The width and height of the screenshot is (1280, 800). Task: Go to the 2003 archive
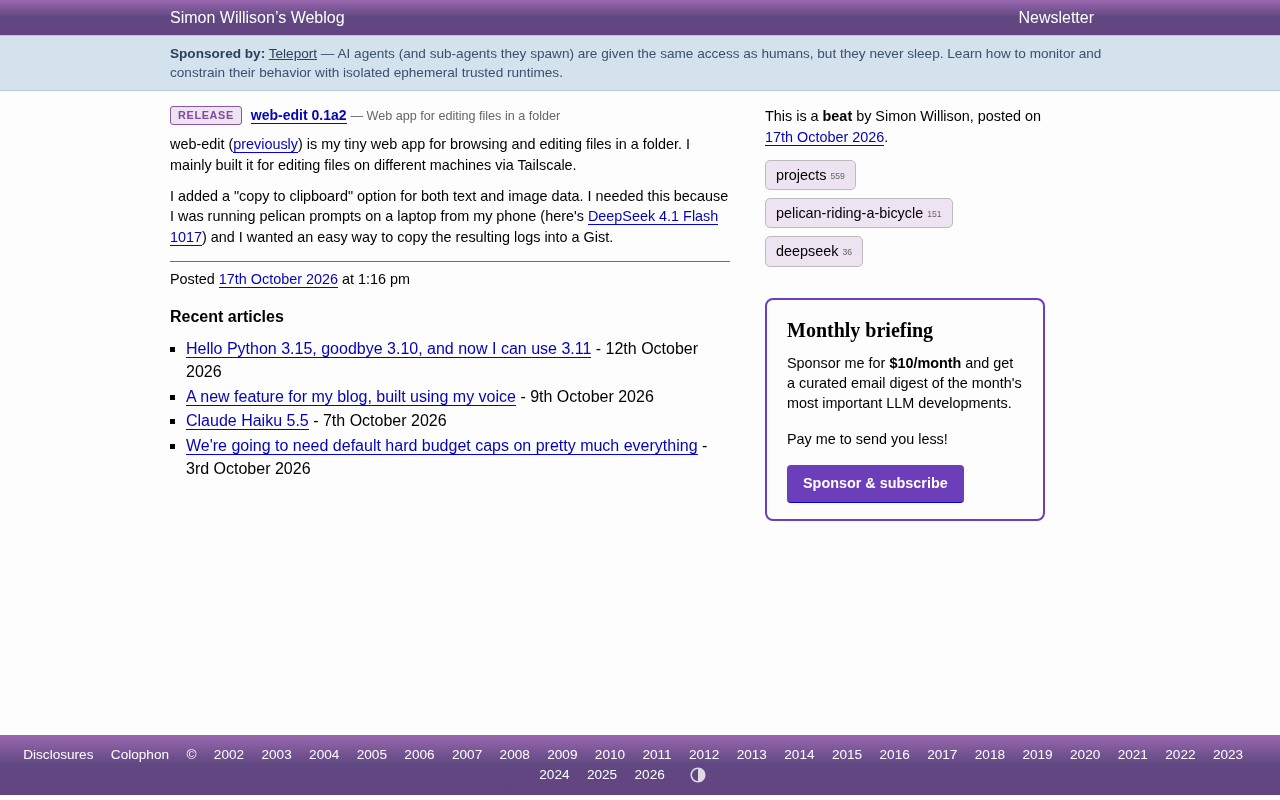[277, 755]
